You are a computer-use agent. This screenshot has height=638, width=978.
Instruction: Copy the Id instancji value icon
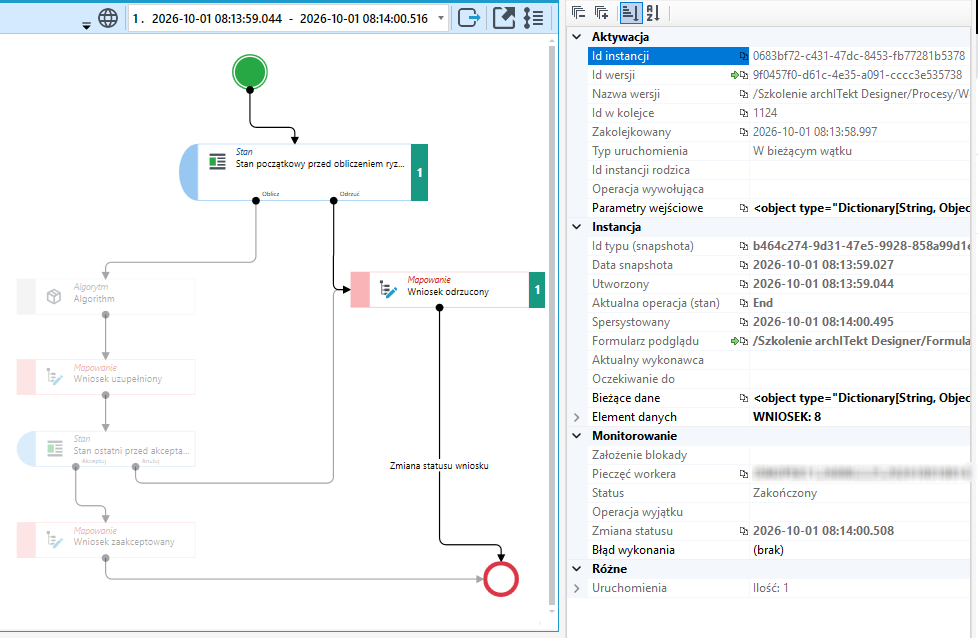pyautogui.click(x=743, y=56)
